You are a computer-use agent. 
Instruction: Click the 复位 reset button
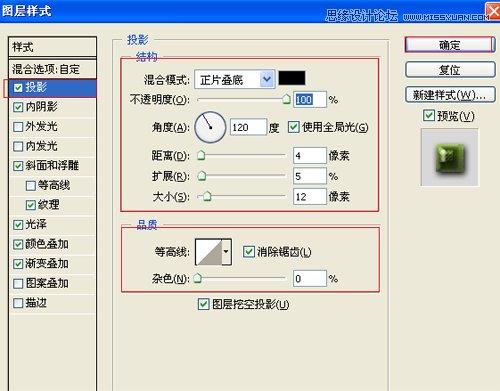coord(450,70)
